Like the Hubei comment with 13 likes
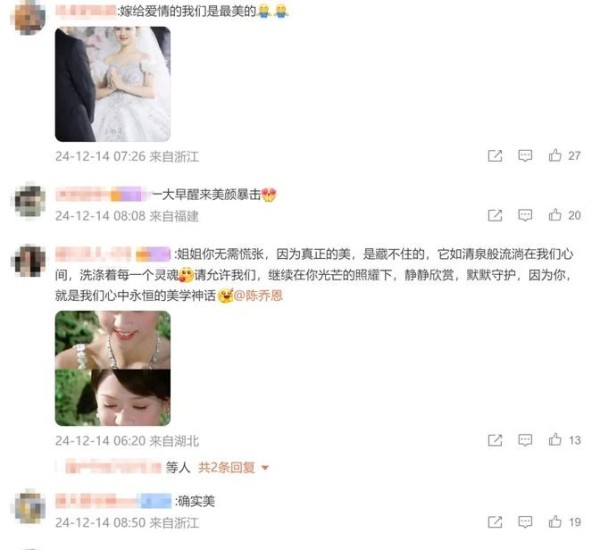The height and width of the screenshot is (550, 600). 555,440
